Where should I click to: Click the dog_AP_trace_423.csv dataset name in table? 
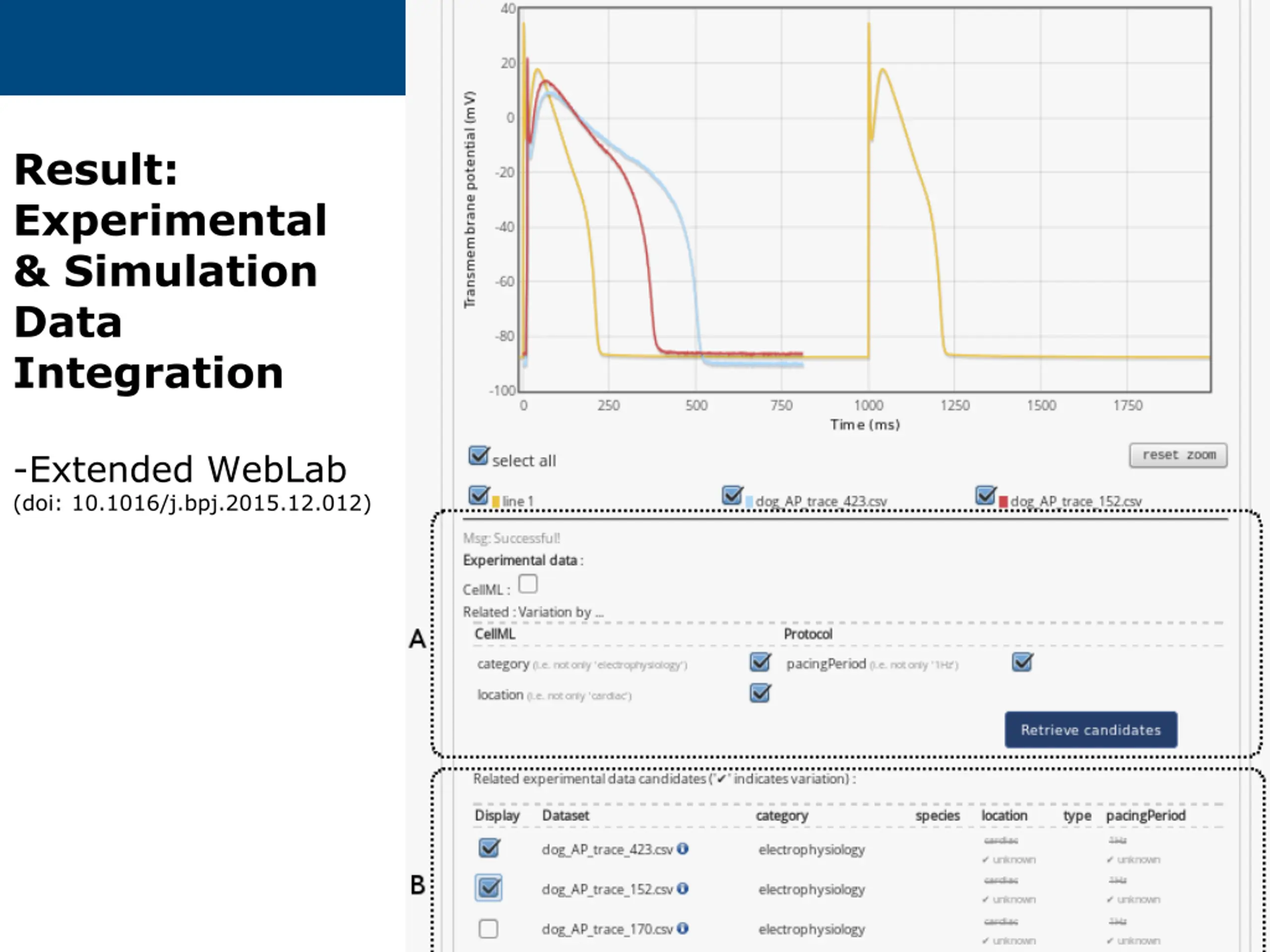pyautogui.click(x=607, y=850)
